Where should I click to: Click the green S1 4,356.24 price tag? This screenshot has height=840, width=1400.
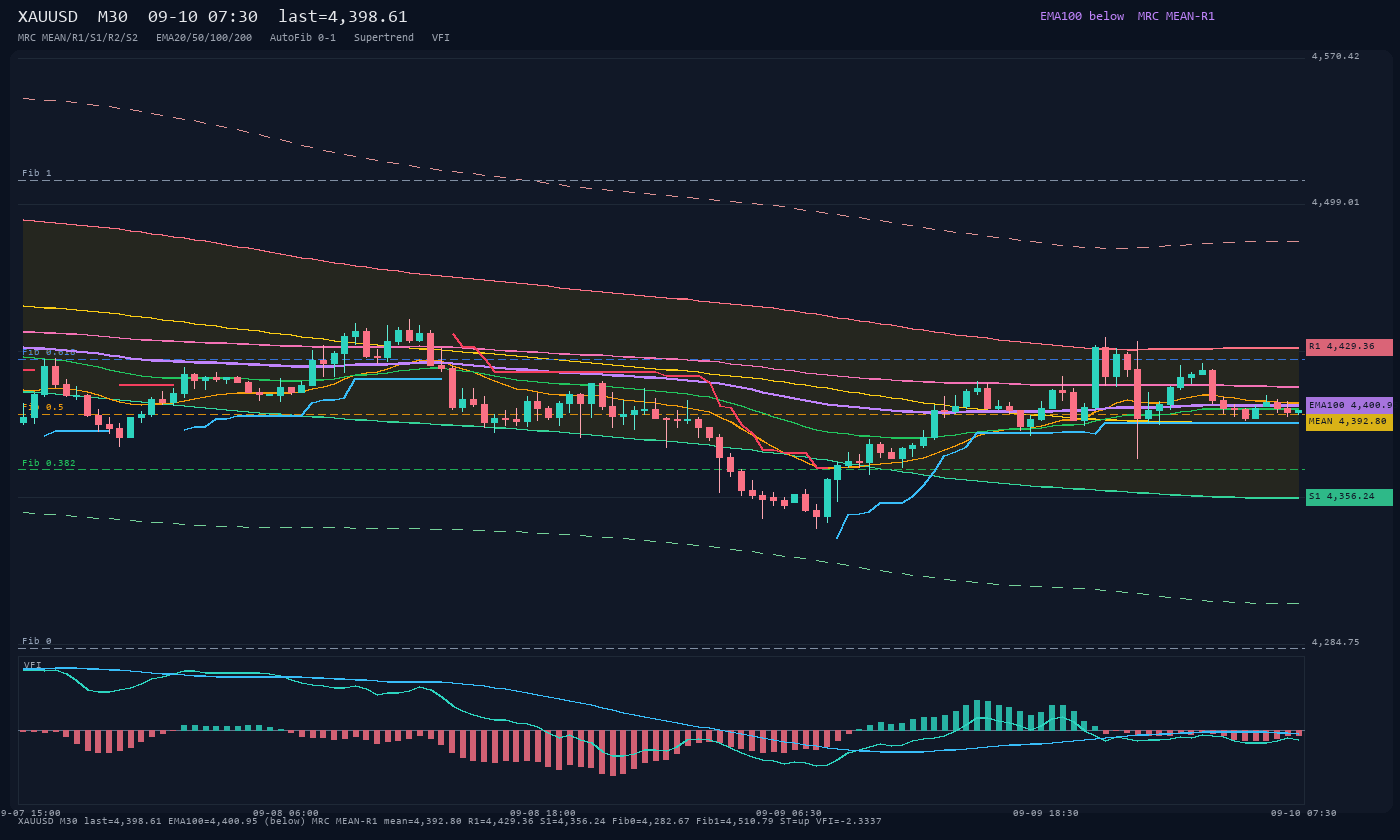click(1349, 497)
